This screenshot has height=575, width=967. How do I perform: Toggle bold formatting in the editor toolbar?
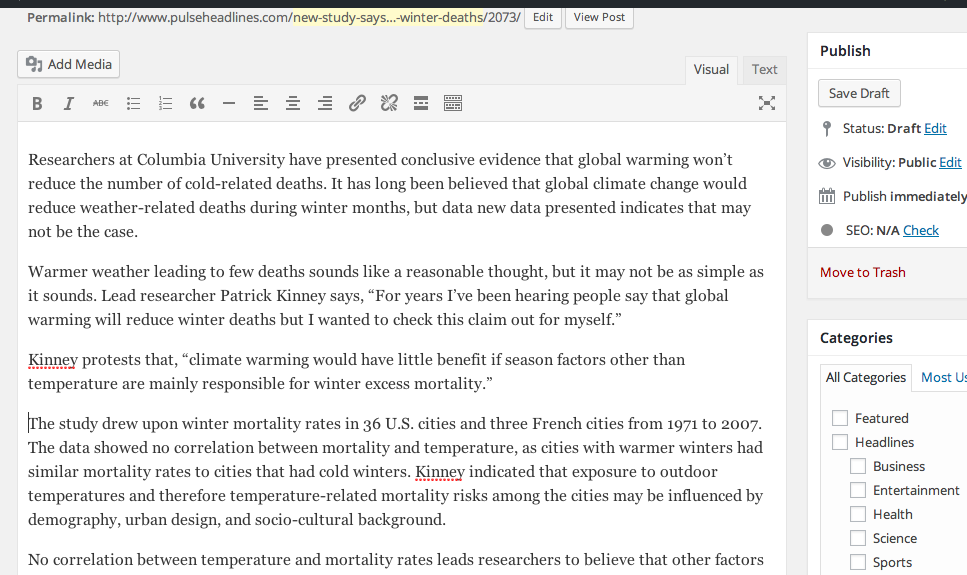click(x=37, y=103)
